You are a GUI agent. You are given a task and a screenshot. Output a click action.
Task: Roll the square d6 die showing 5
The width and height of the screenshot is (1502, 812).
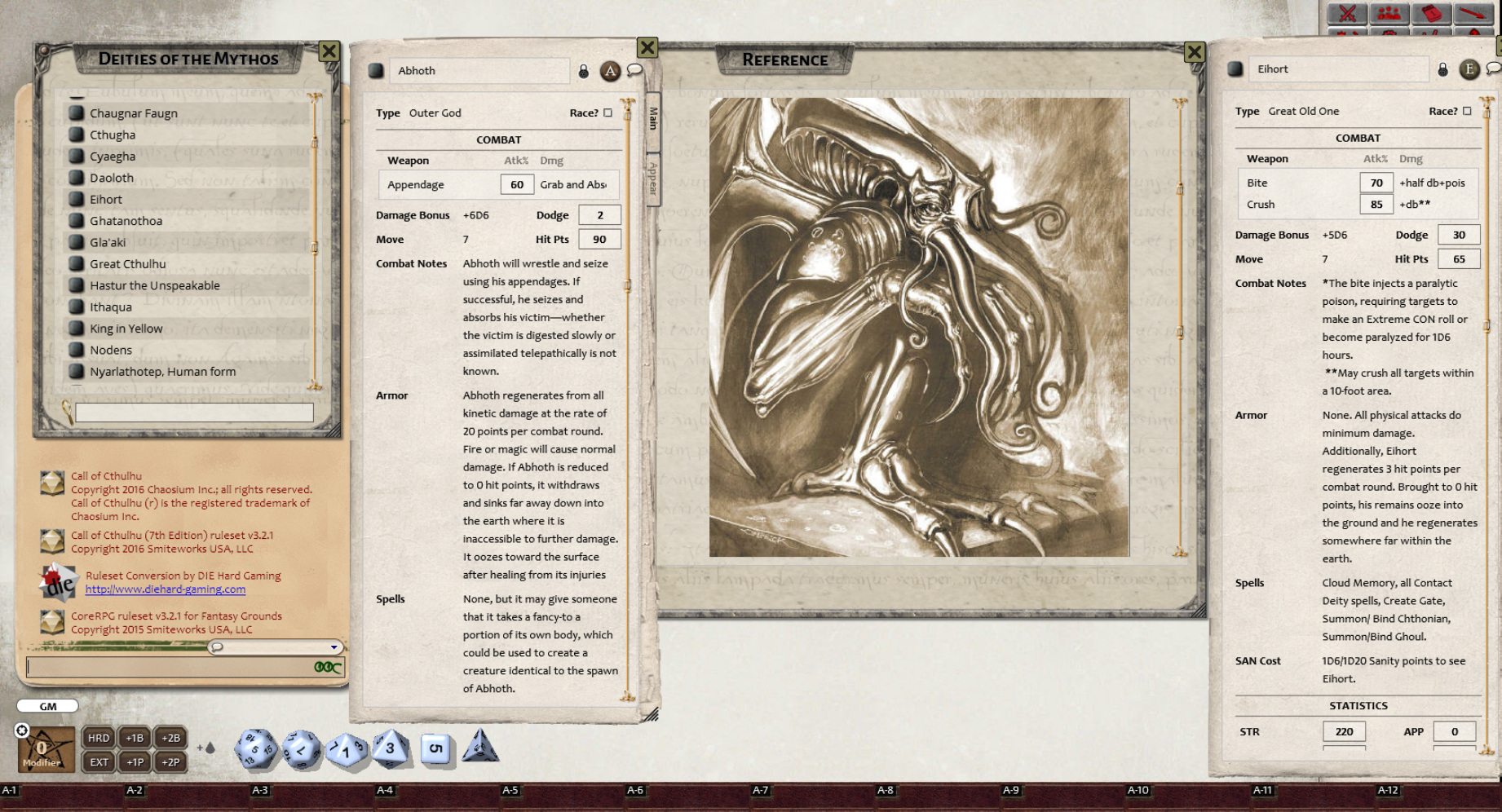tap(436, 748)
